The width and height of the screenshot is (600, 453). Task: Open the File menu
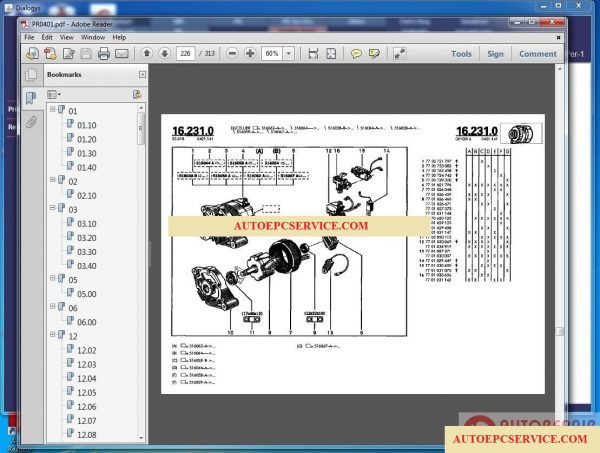coord(29,37)
